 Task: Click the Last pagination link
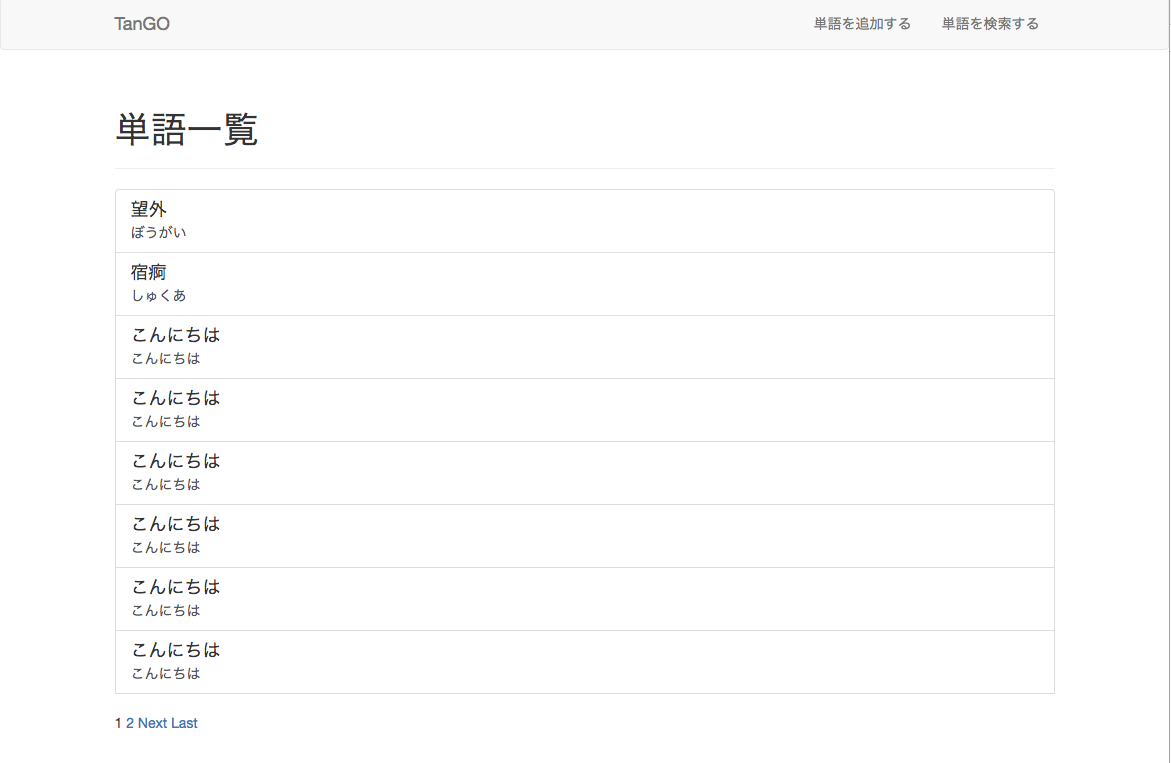(186, 722)
